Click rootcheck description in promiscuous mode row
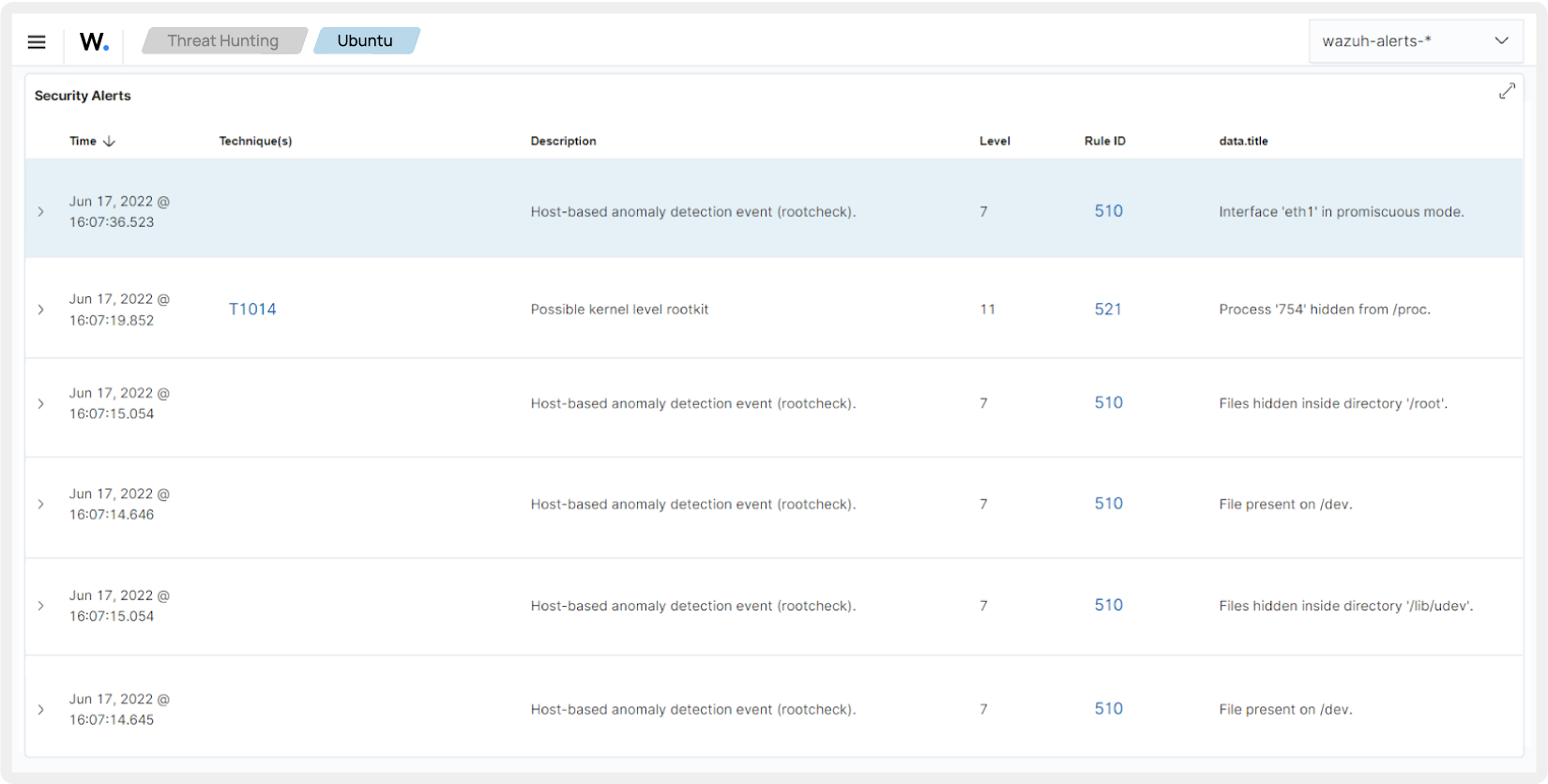Viewport: 1548px width, 784px height. [693, 212]
